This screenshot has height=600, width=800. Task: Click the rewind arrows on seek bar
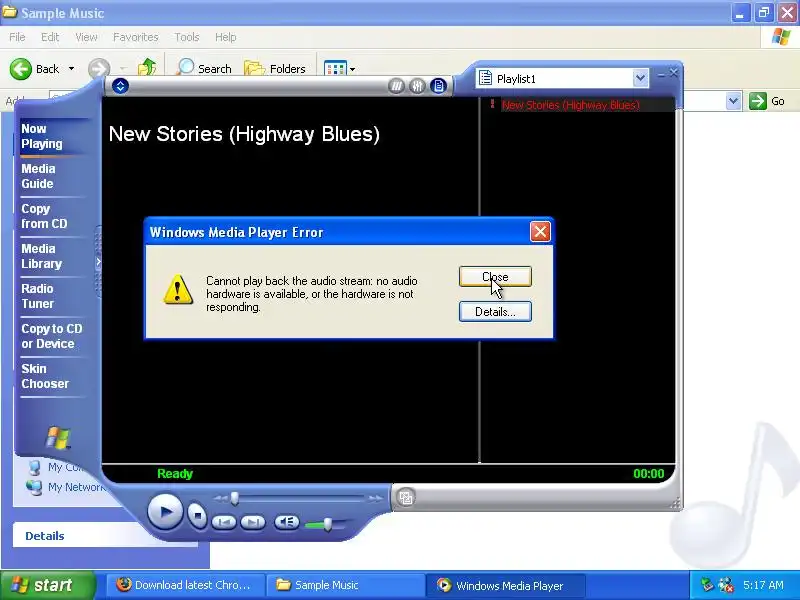220,498
